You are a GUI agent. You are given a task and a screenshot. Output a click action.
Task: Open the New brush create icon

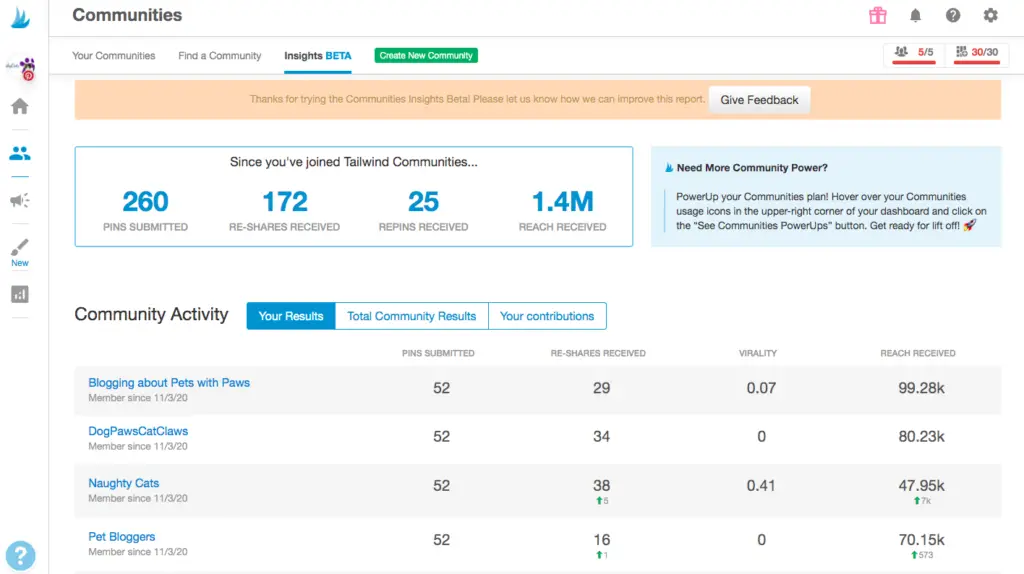[x=20, y=253]
